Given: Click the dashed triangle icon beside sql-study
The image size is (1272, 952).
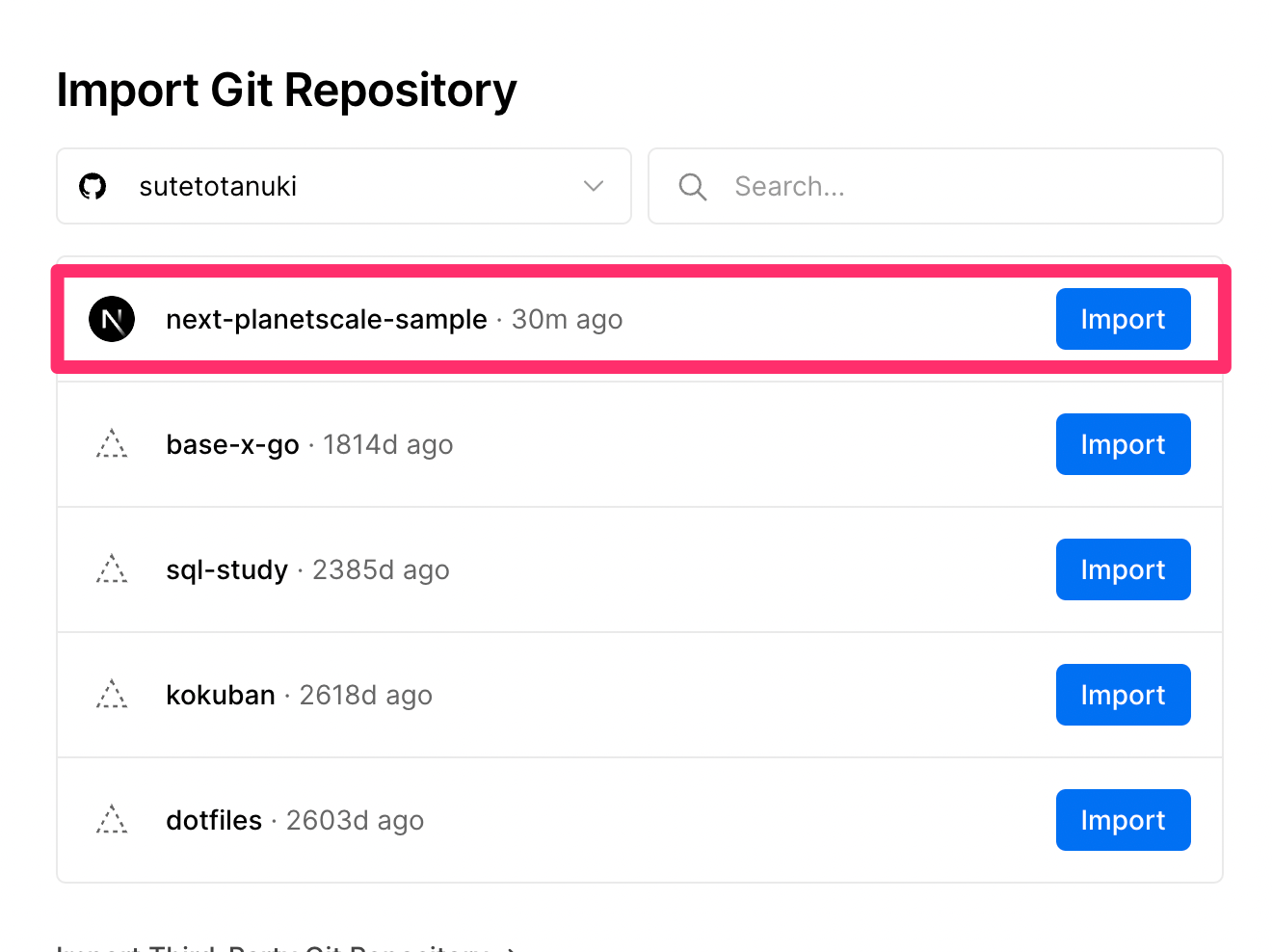Looking at the screenshot, I should pyautogui.click(x=112, y=569).
